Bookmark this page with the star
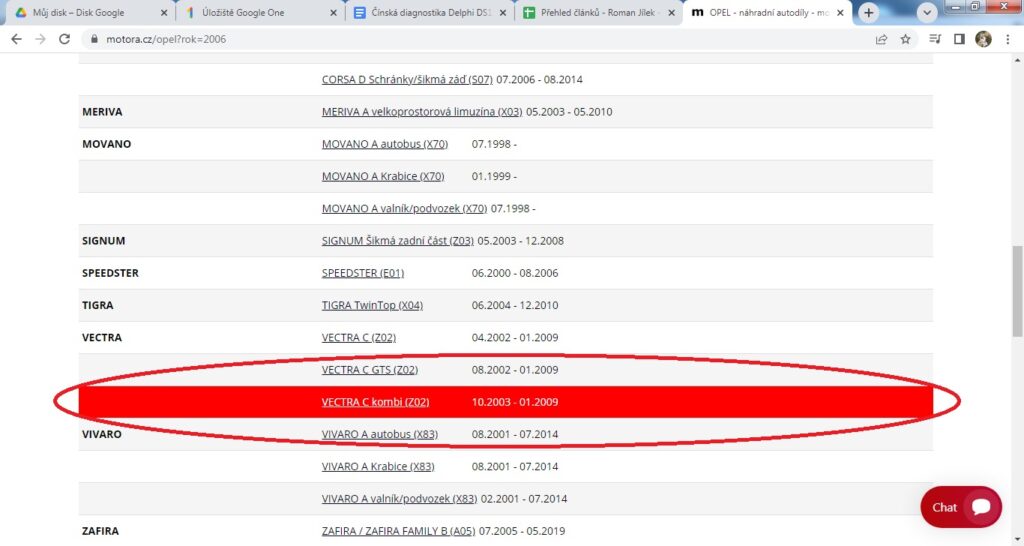Image resolution: width=1024 pixels, height=546 pixels. [x=905, y=39]
